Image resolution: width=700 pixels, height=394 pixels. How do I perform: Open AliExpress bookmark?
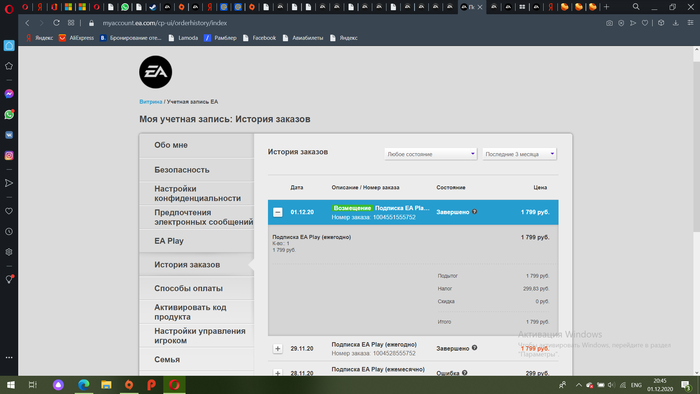click(x=76, y=38)
